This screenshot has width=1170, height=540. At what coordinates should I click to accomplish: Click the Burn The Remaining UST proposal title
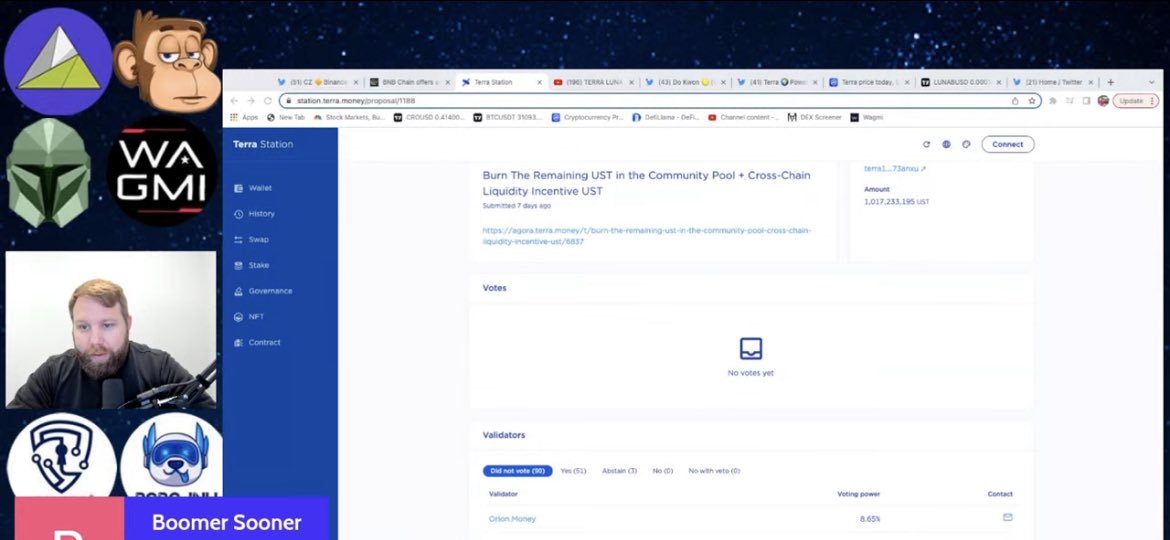(x=646, y=183)
